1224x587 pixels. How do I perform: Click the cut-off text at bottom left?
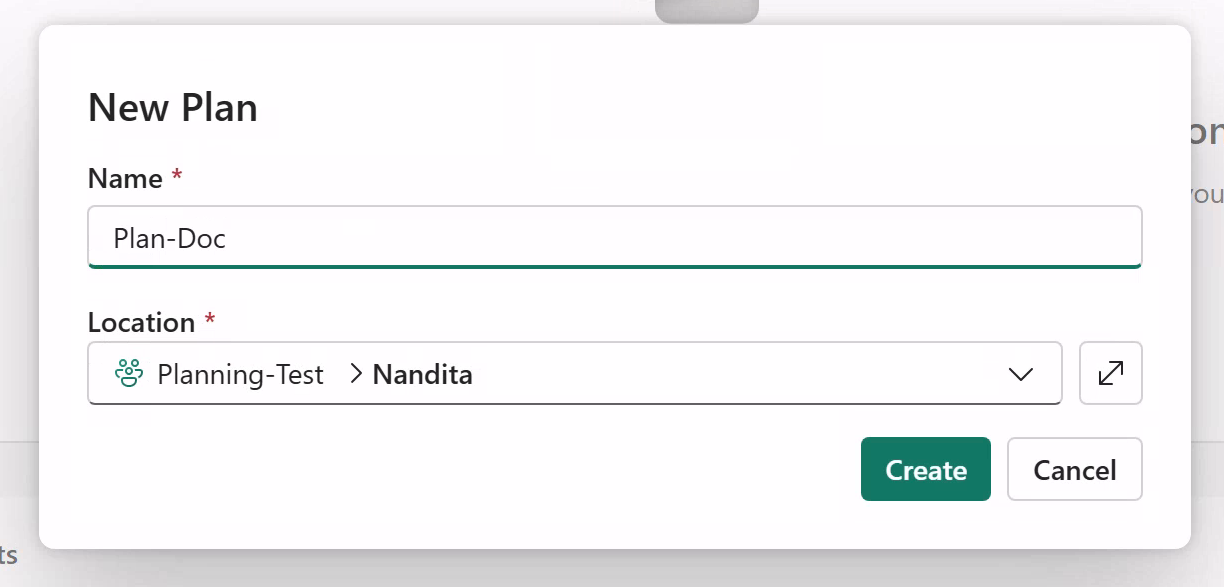tap(9, 556)
